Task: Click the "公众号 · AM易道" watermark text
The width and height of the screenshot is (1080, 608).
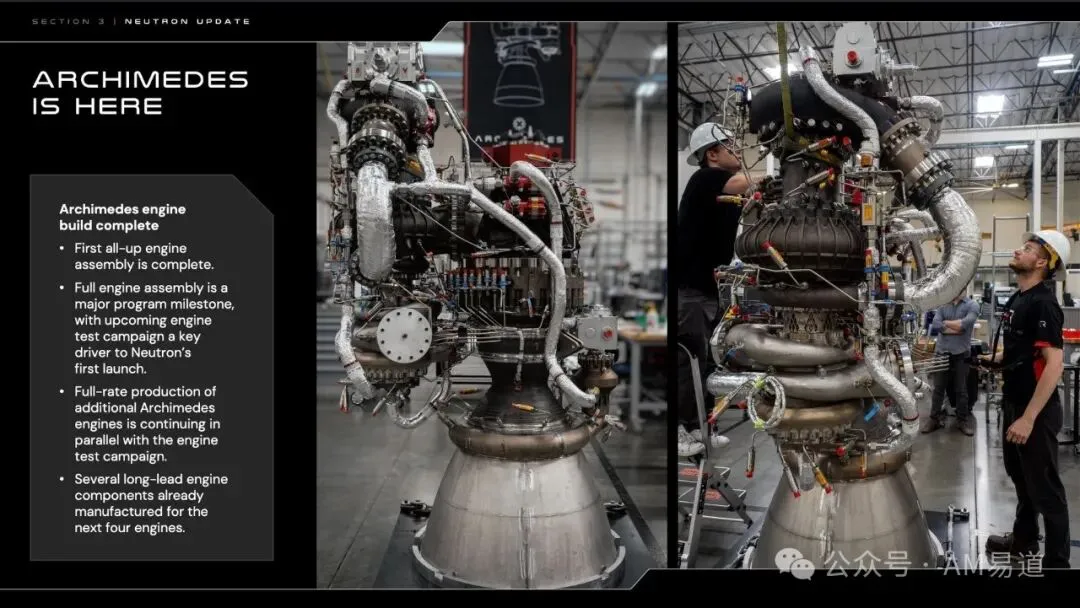Action: click(x=934, y=565)
